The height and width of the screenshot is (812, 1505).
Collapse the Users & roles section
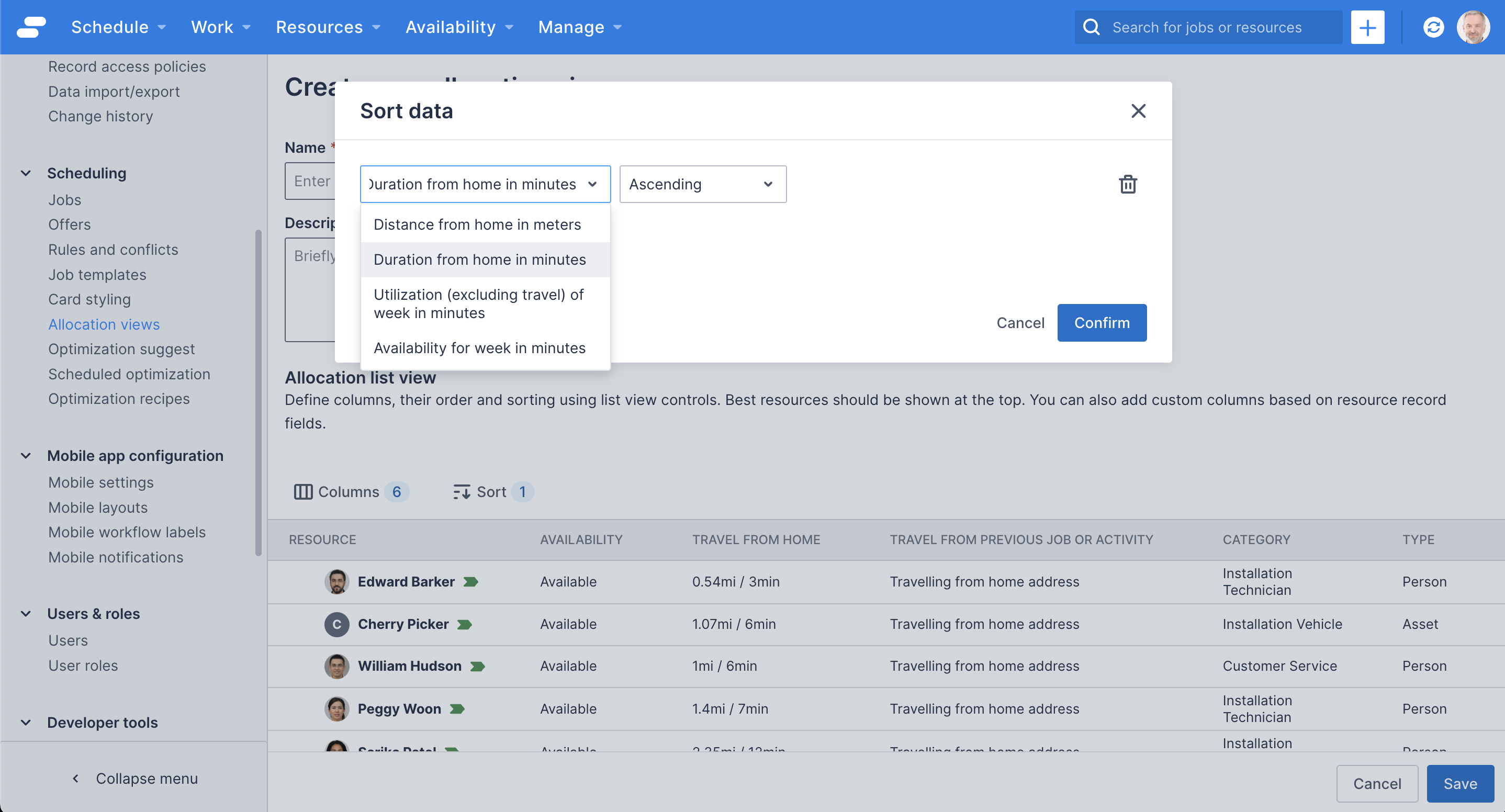[x=26, y=614]
